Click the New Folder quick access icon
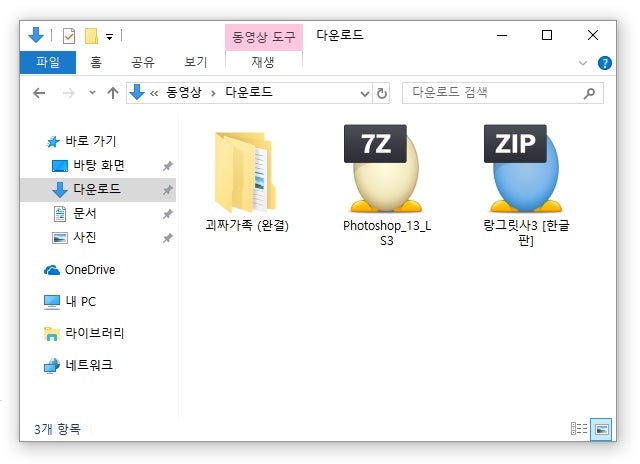Image resolution: width=640 pixels, height=464 pixels. 91,36
